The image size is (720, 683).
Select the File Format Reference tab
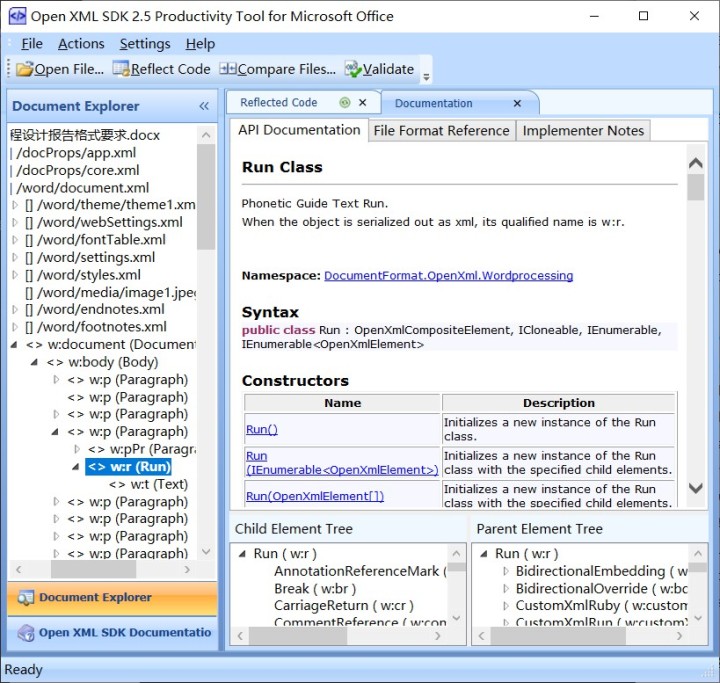click(x=441, y=131)
